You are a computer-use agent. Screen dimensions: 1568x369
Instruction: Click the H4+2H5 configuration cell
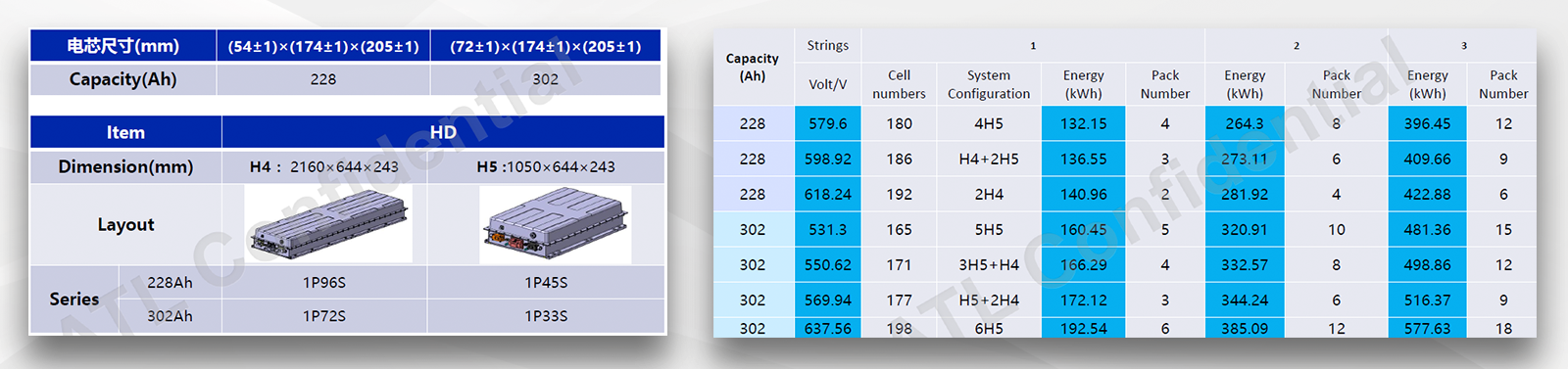point(989,159)
